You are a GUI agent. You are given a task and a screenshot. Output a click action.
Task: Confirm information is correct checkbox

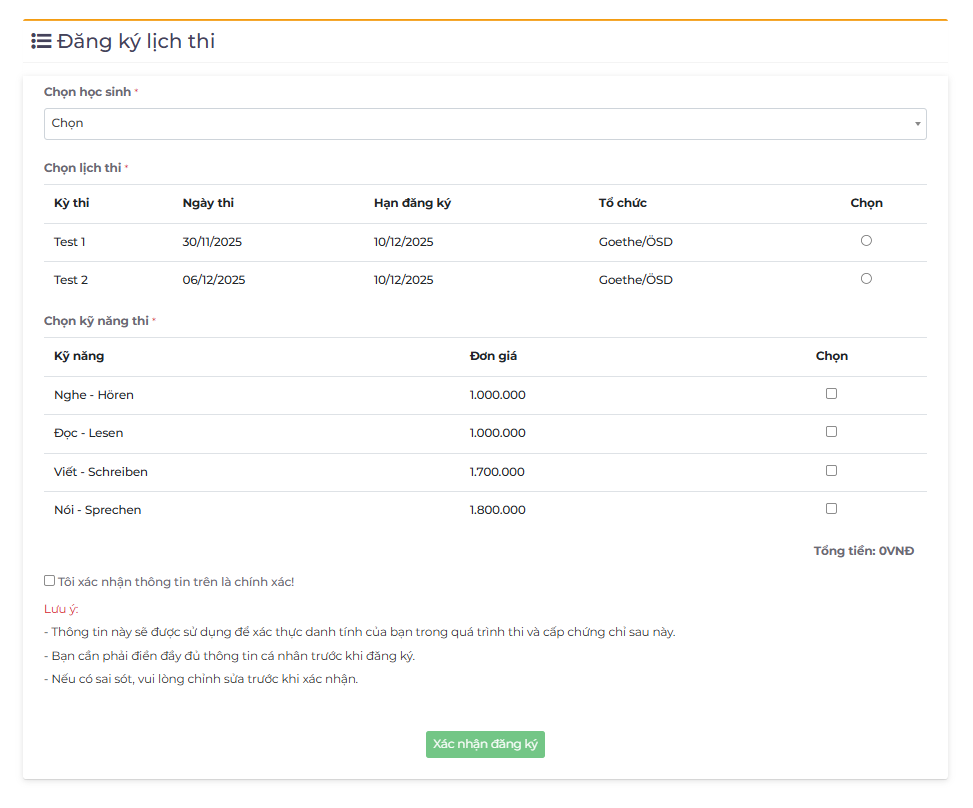click(50, 580)
